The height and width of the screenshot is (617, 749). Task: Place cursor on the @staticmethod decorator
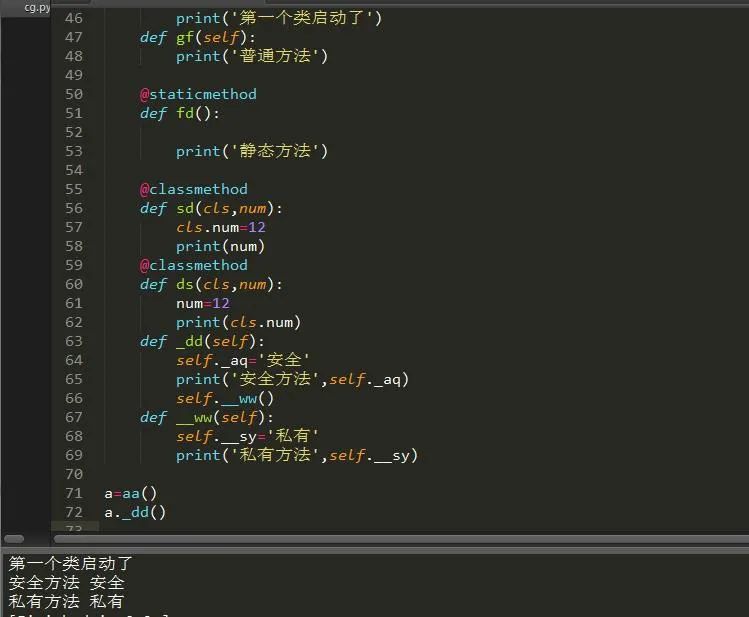point(198,94)
